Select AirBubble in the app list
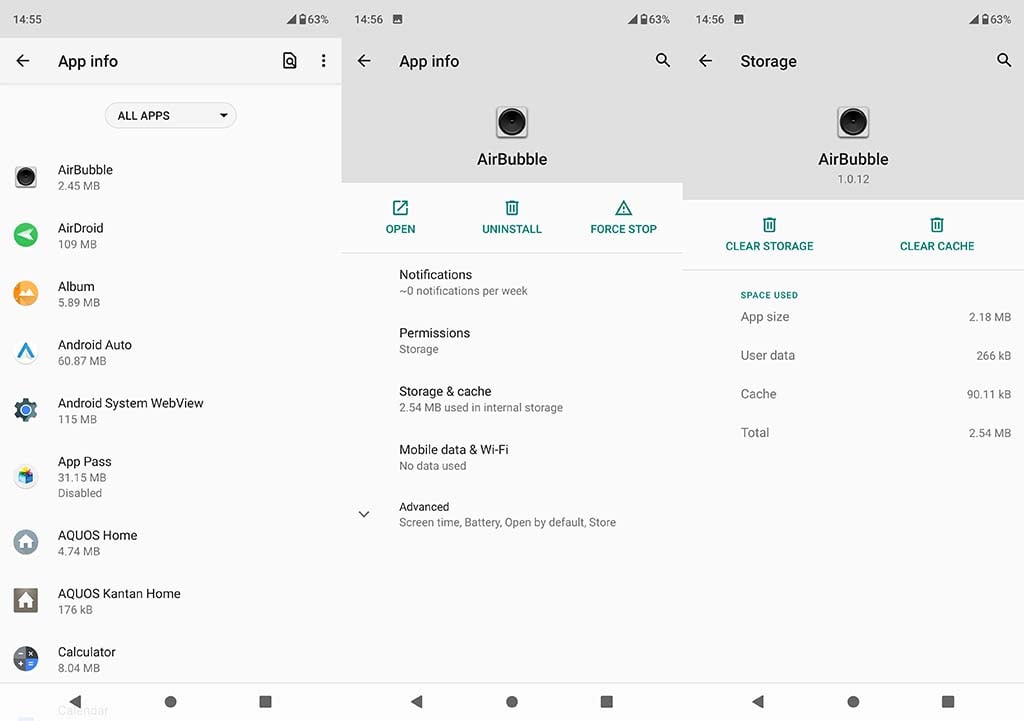The image size is (1024, 721). [170, 177]
